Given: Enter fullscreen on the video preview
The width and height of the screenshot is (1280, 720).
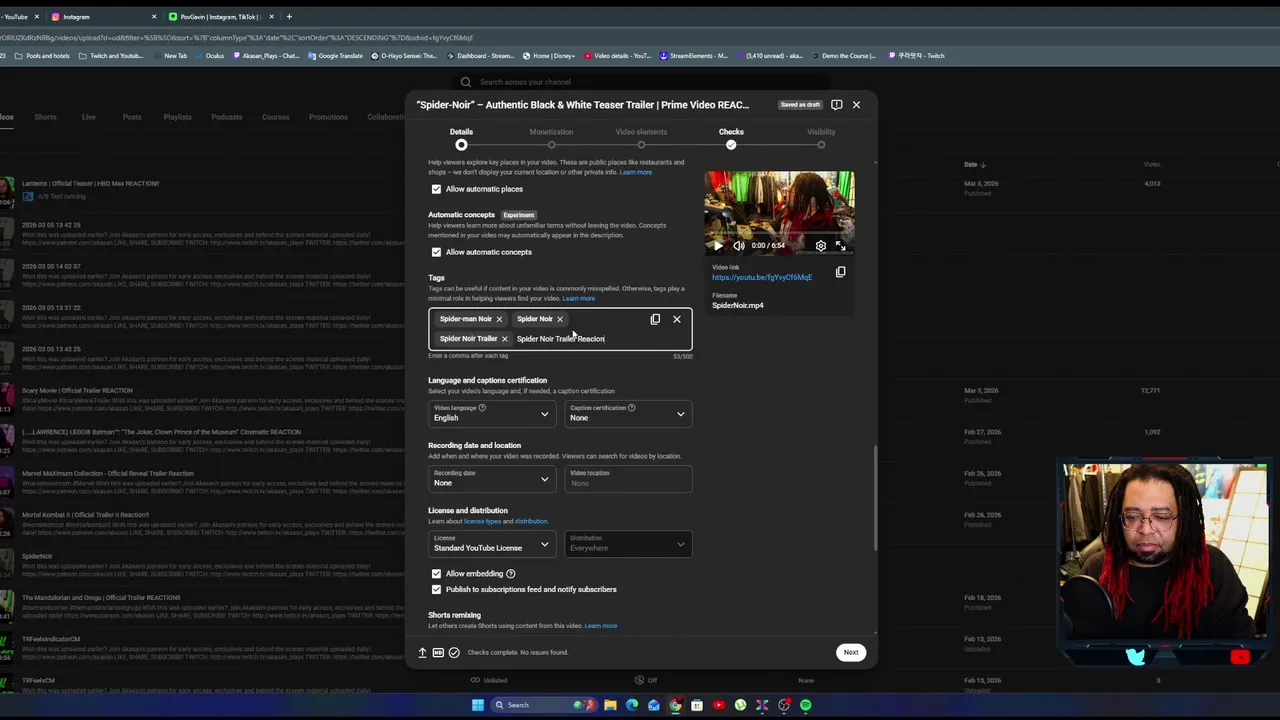Looking at the screenshot, I should pyautogui.click(x=840, y=245).
